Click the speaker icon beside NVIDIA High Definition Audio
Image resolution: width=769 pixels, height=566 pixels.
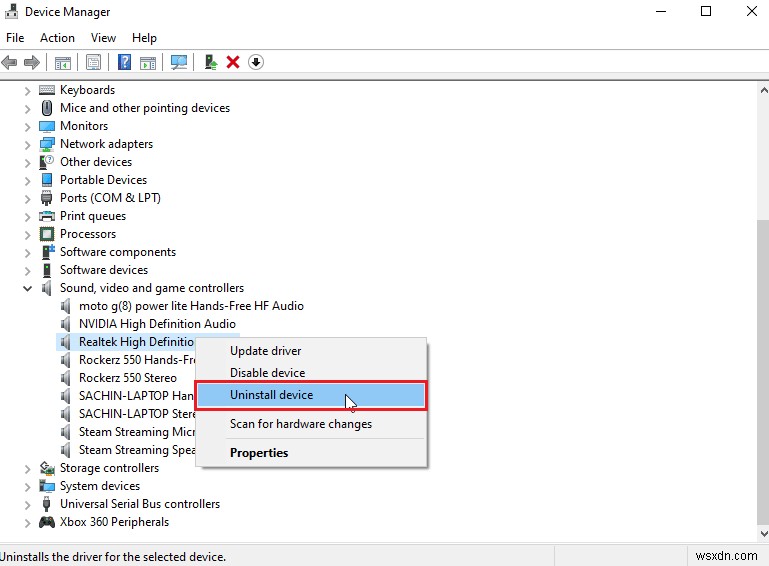coord(66,324)
